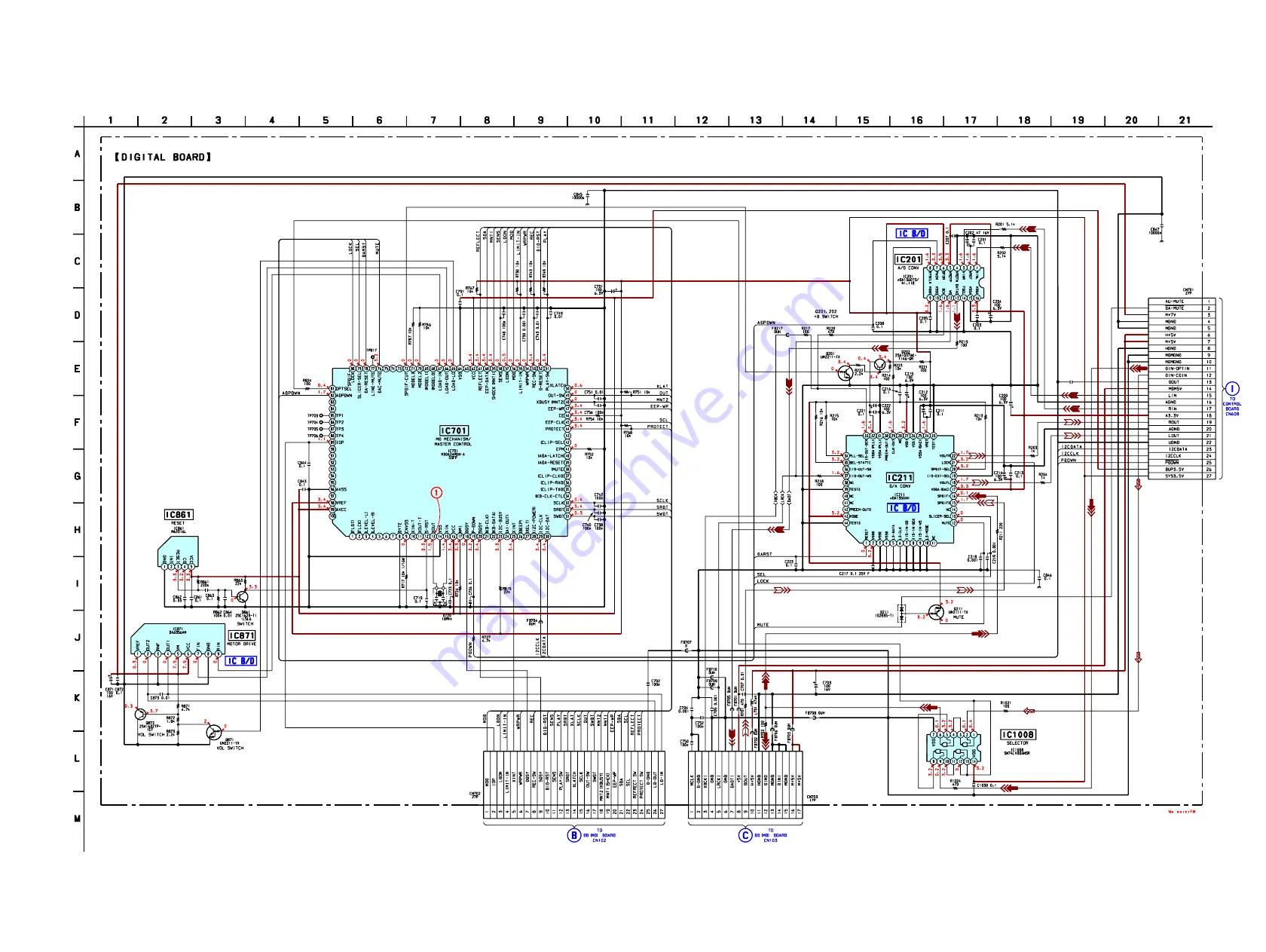The image size is (1266, 952).
Task: Click the TO CONTROL BOARD CN608 label
Action: tap(1232, 407)
